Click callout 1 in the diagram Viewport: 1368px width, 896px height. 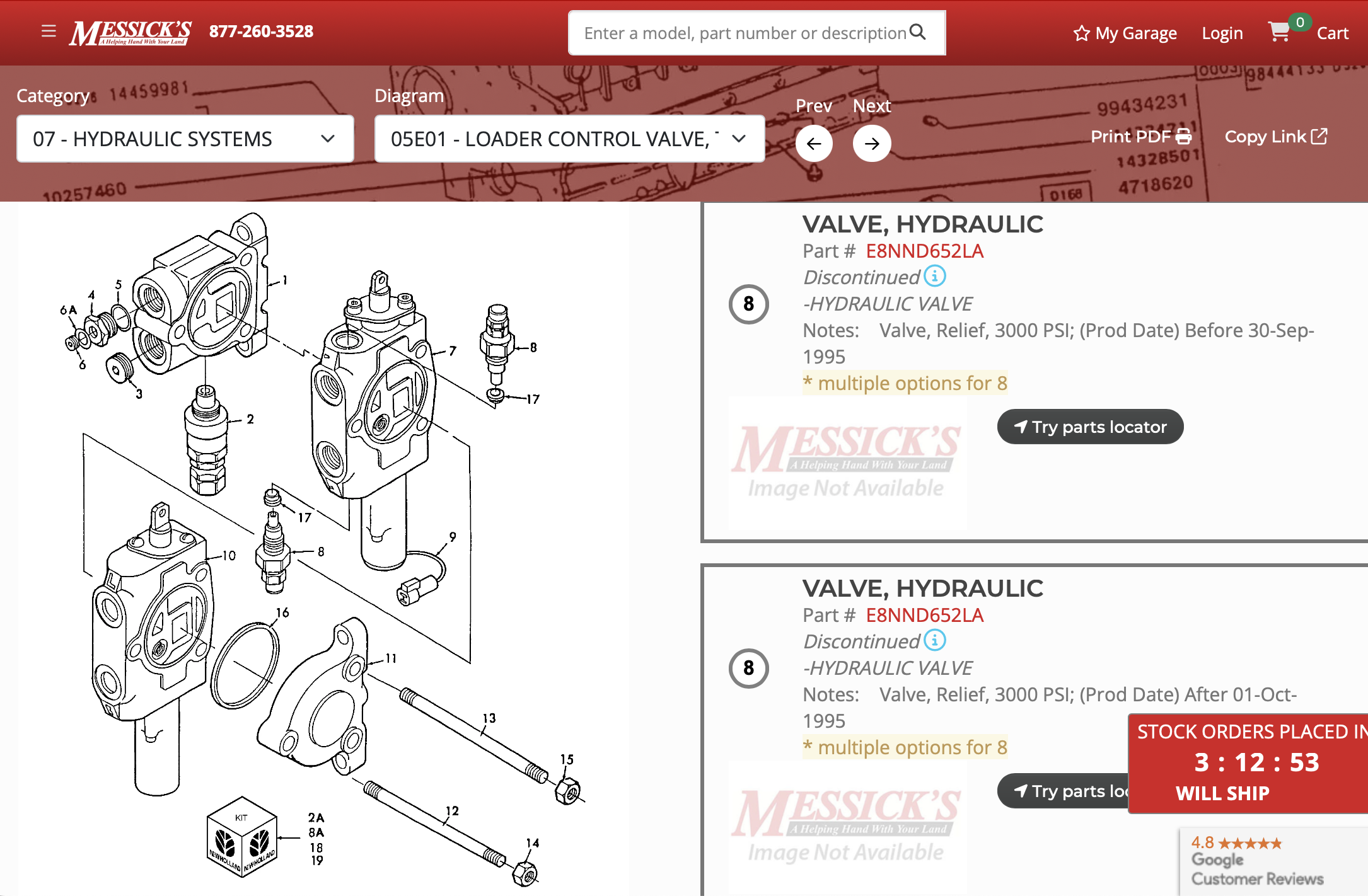click(285, 280)
